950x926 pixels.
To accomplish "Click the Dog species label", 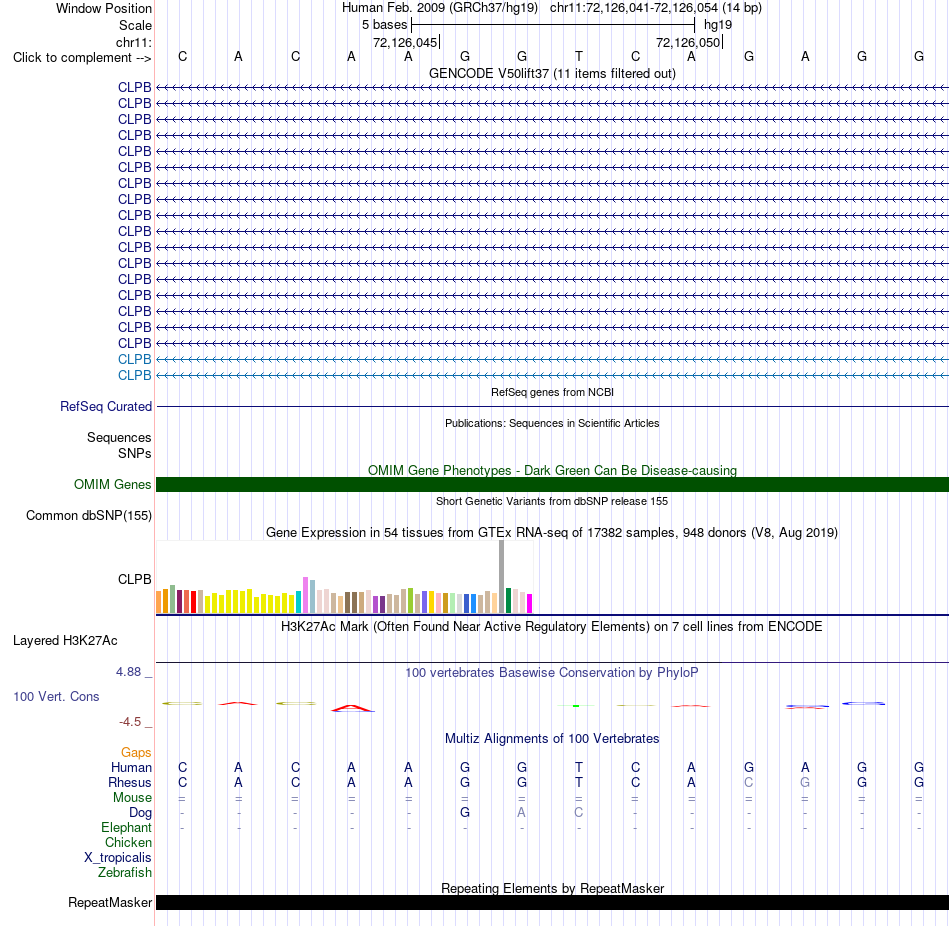I will [x=140, y=813].
